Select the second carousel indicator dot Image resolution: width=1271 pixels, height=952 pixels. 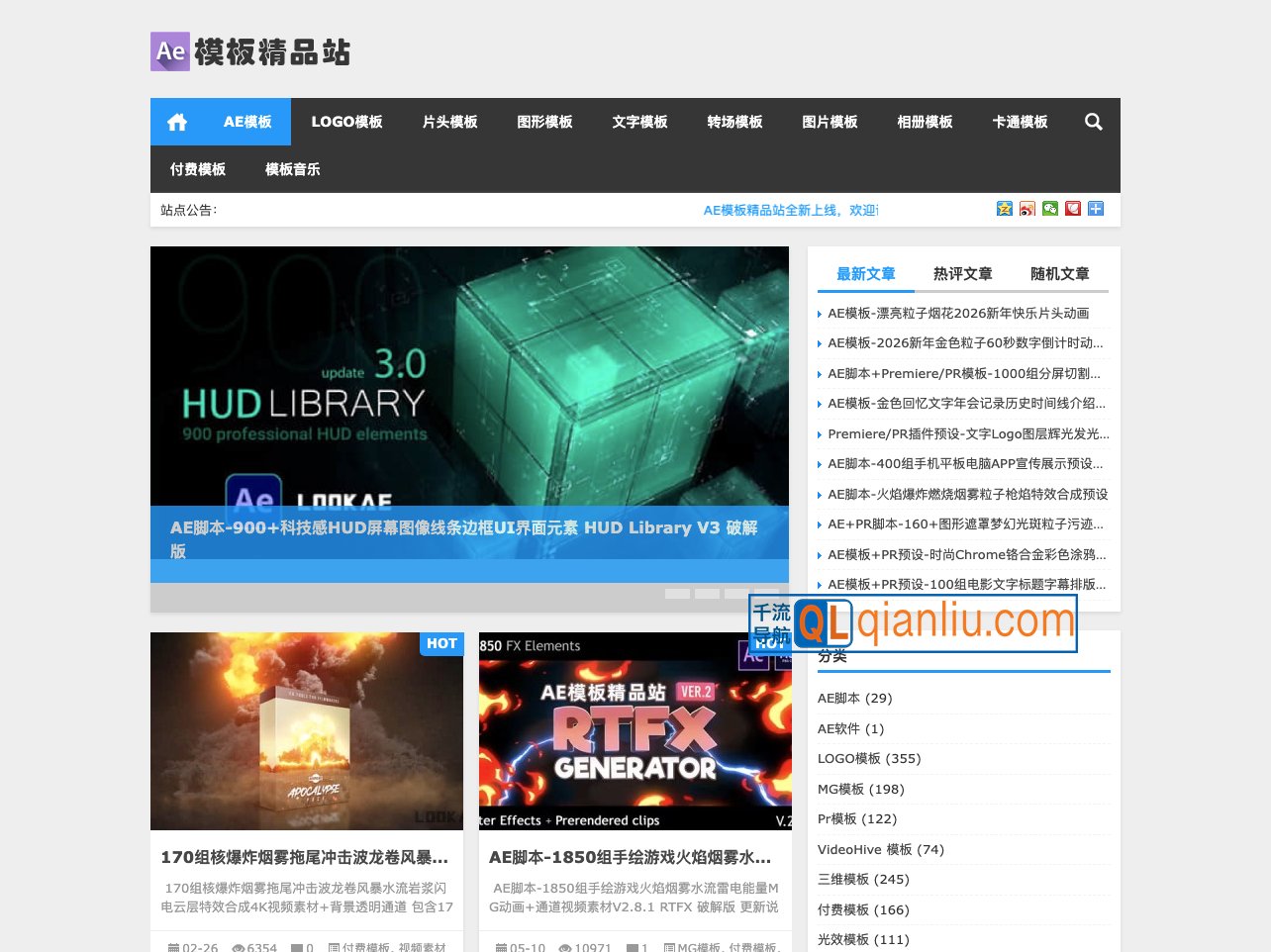coord(707,593)
